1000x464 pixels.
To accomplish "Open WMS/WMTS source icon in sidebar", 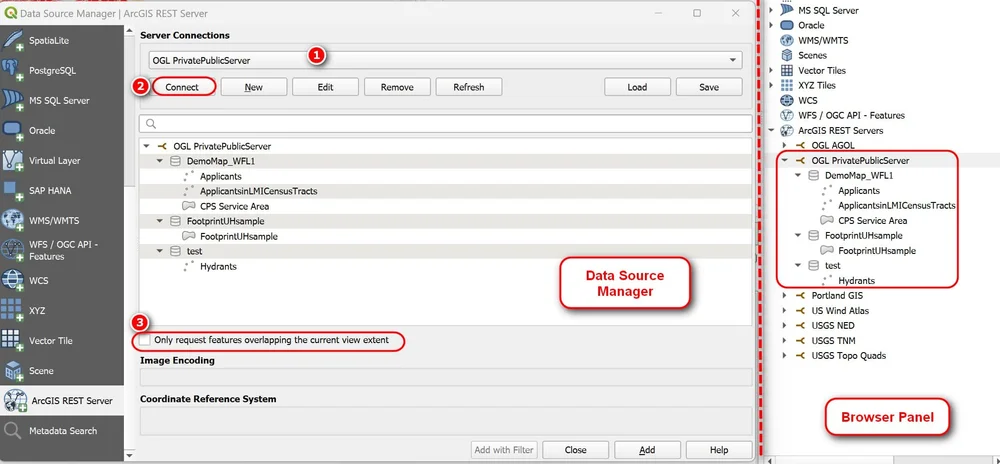I will coord(13,220).
